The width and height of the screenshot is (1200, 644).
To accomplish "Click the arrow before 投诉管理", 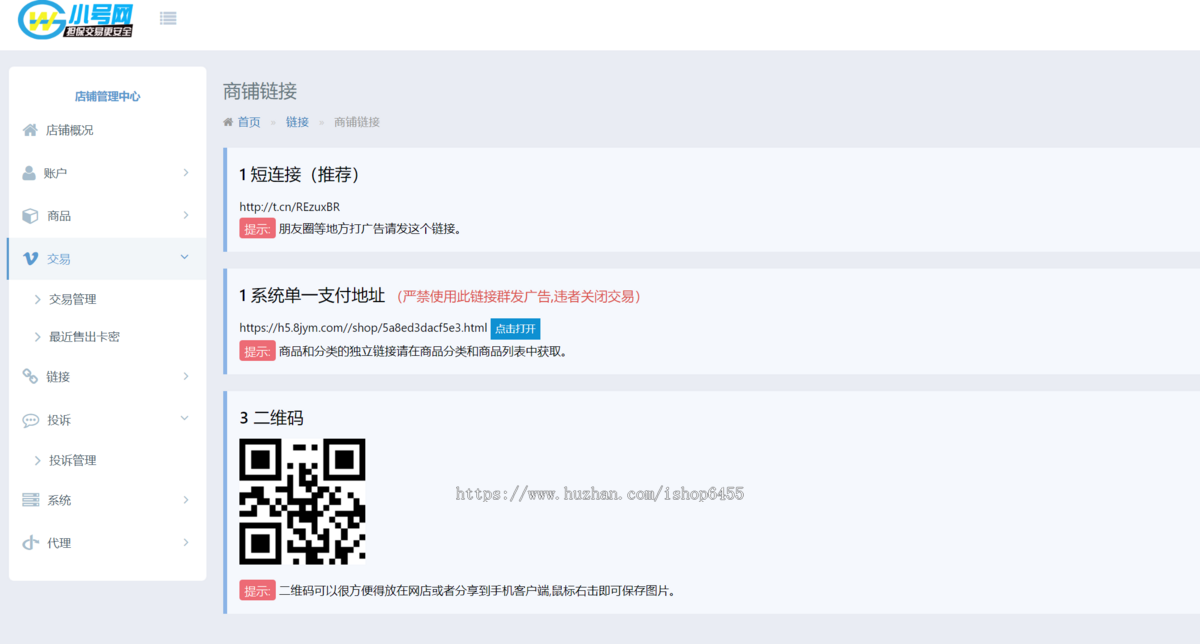I will point(38,461).
